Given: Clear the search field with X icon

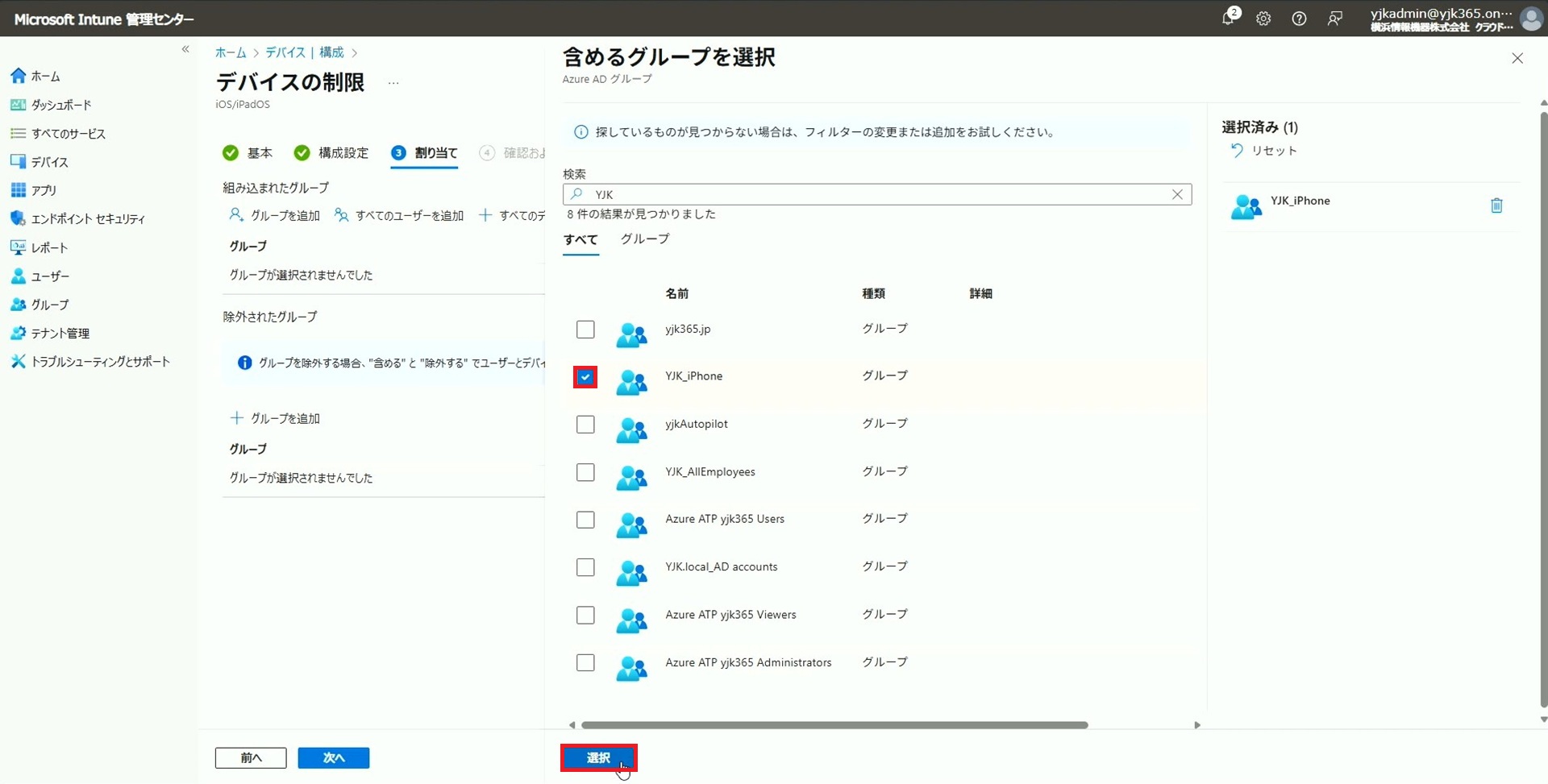Looking at the screenshot, I should [1177, 194].
